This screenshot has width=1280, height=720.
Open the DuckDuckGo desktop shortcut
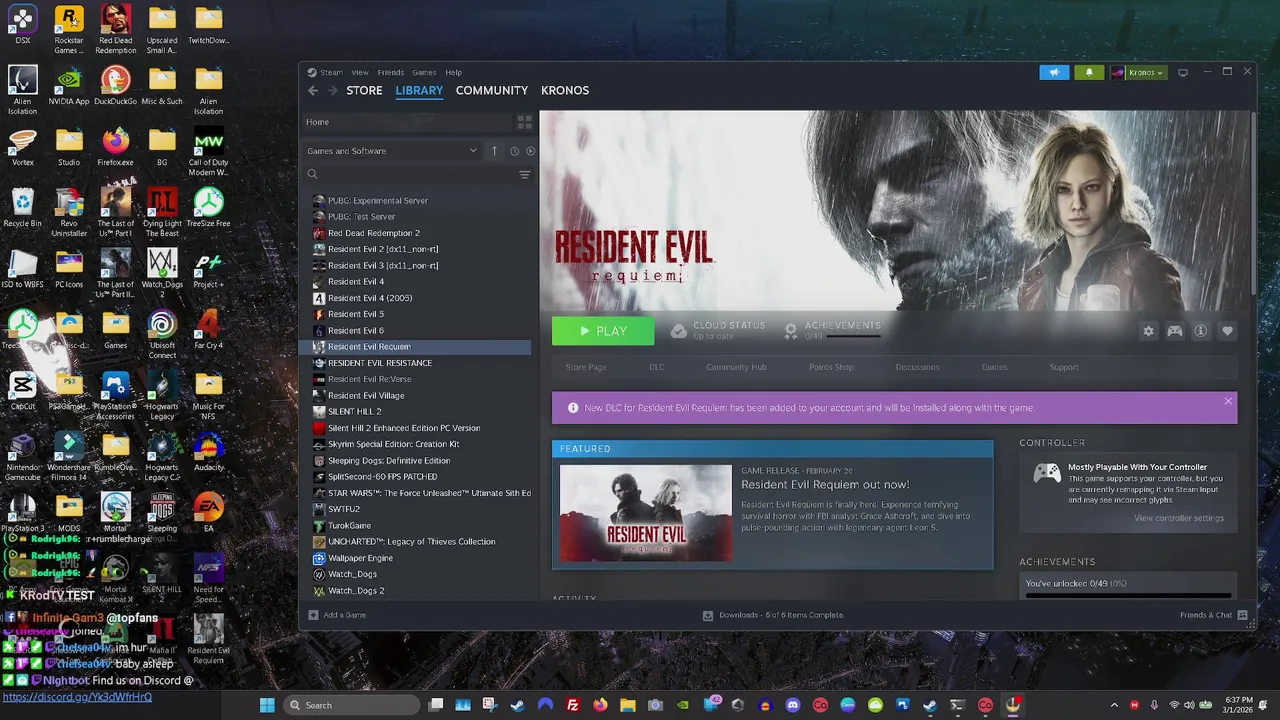click(x=115, y=85)
